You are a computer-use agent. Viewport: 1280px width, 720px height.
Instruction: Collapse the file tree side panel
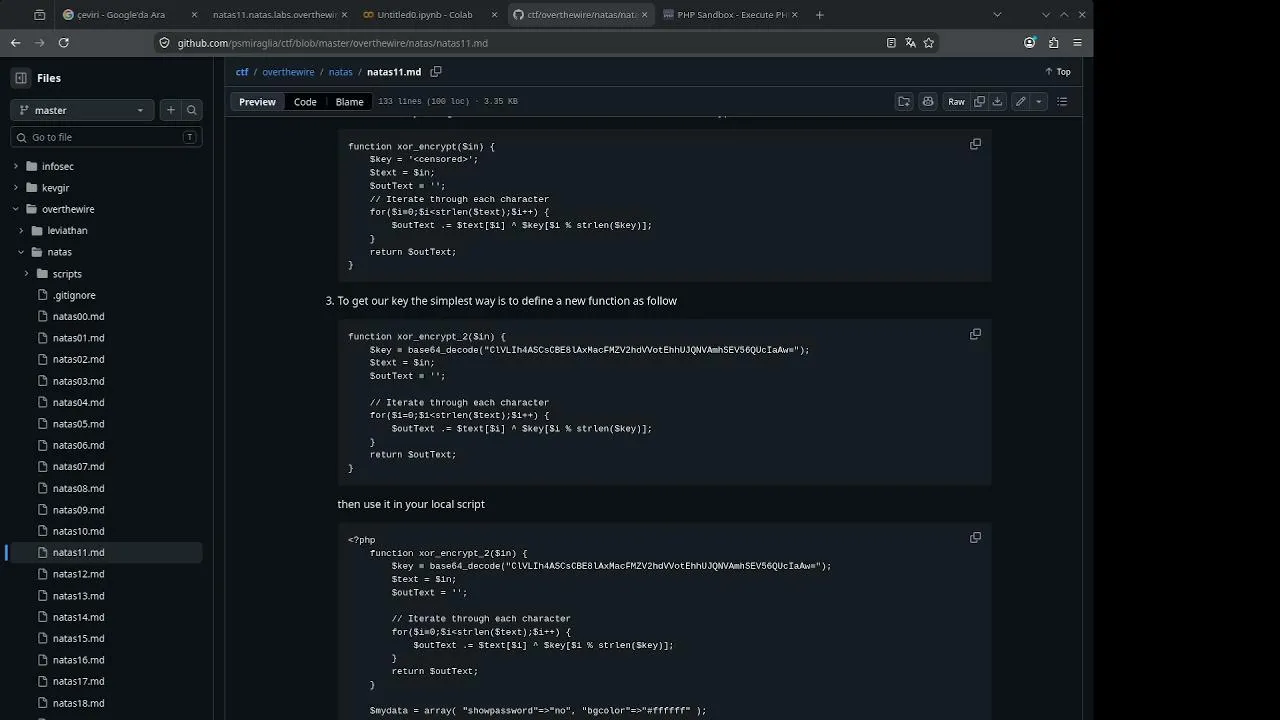(x=20, y=78)
